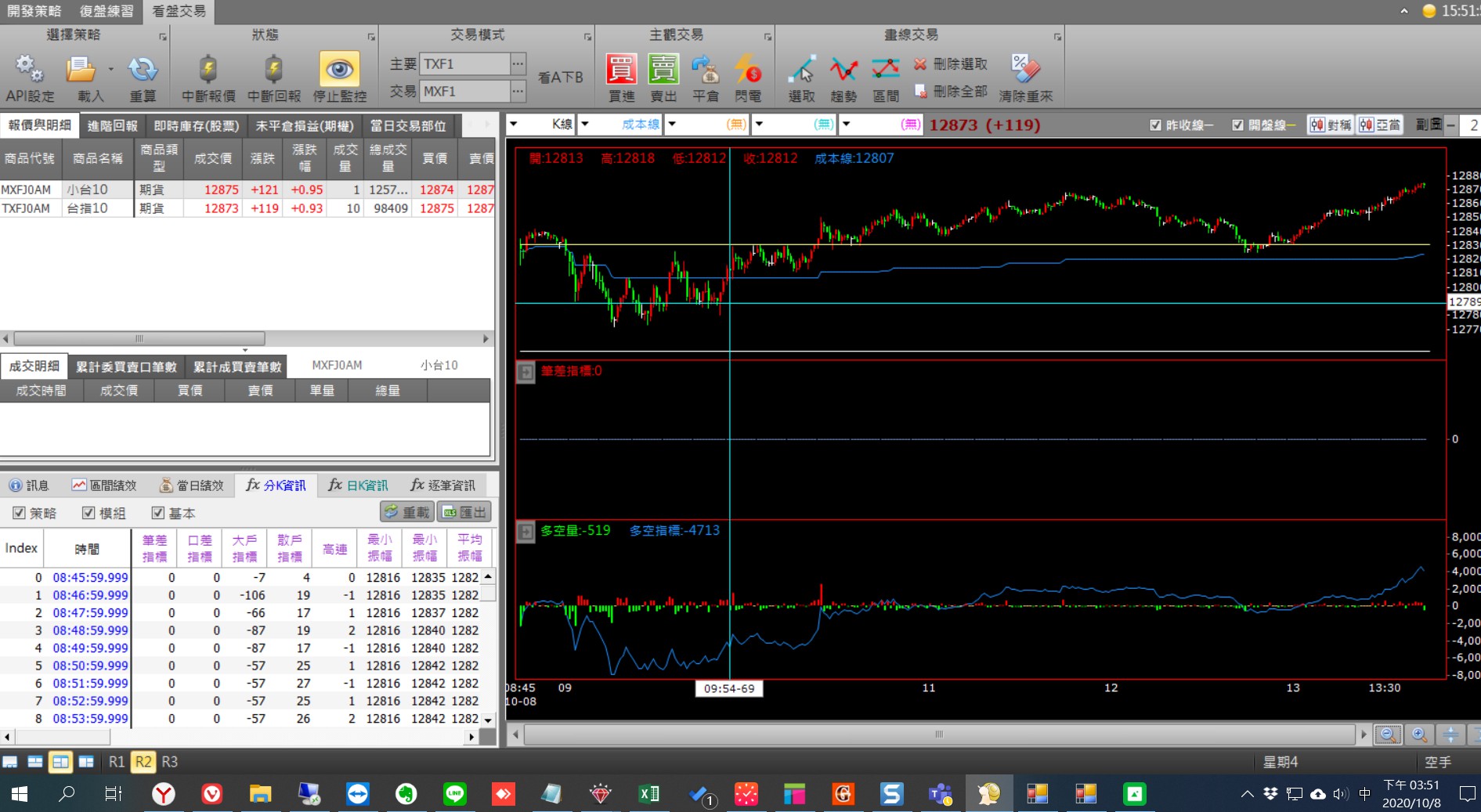The height and width of the screenshot is (812, 1481).
Task: Select the 選取 line selection tool
Action: coord(802,69)
